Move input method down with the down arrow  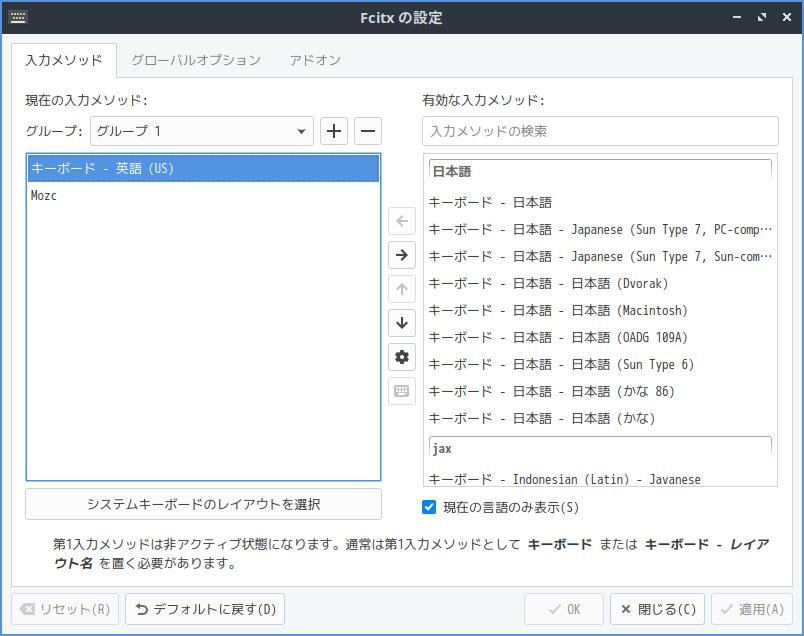pyautogui.click(x=401, y=323)
